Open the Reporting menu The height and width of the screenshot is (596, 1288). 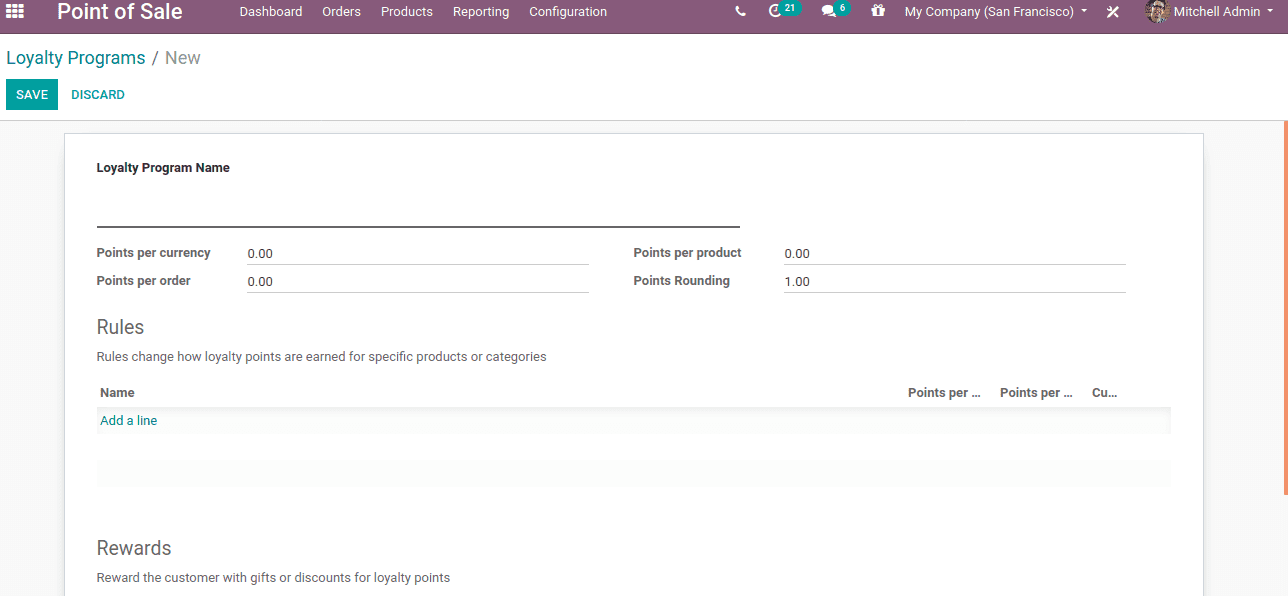(481, 12)
